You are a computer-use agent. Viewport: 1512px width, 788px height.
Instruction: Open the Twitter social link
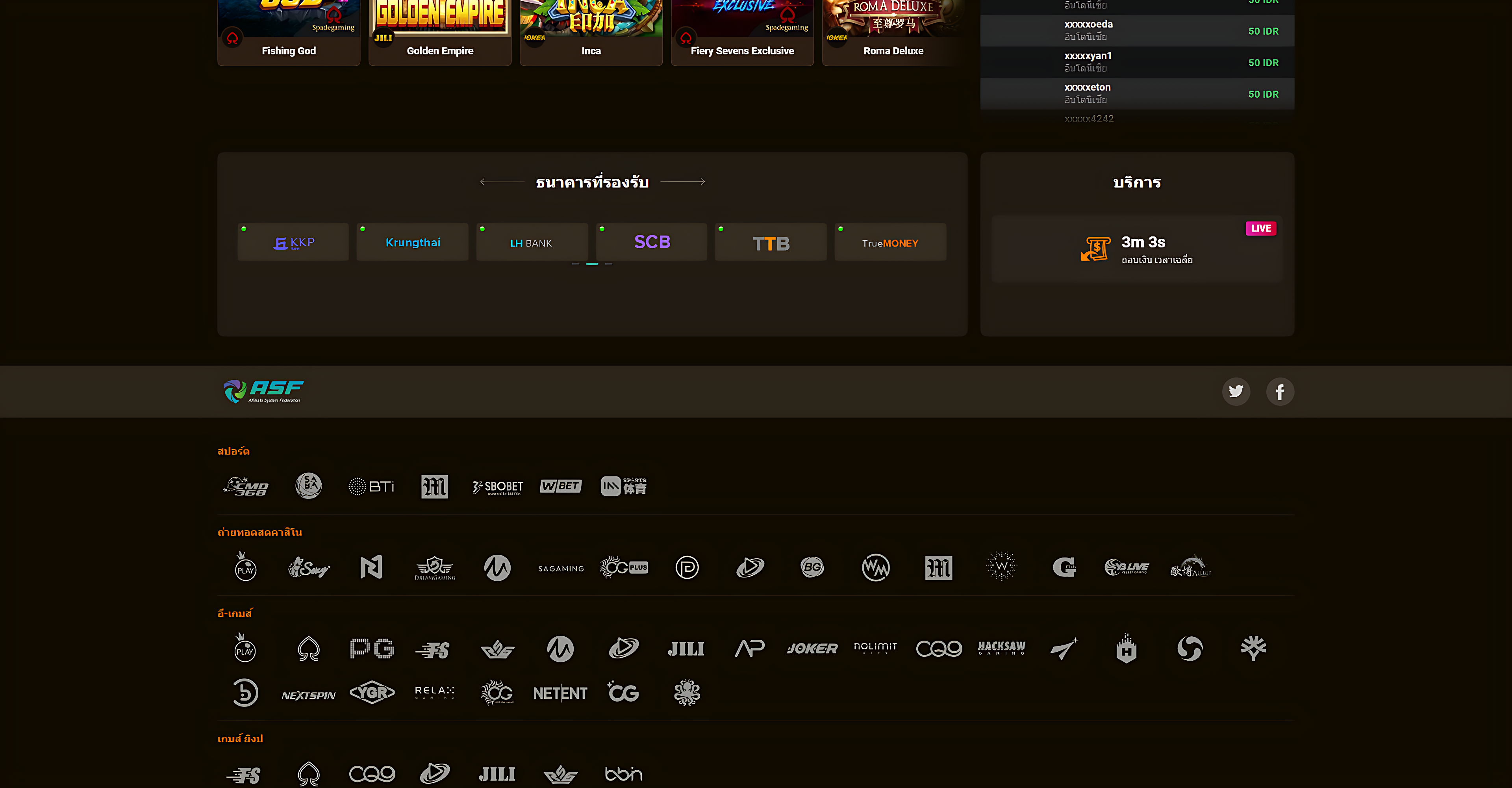(x=1236, y=391)
